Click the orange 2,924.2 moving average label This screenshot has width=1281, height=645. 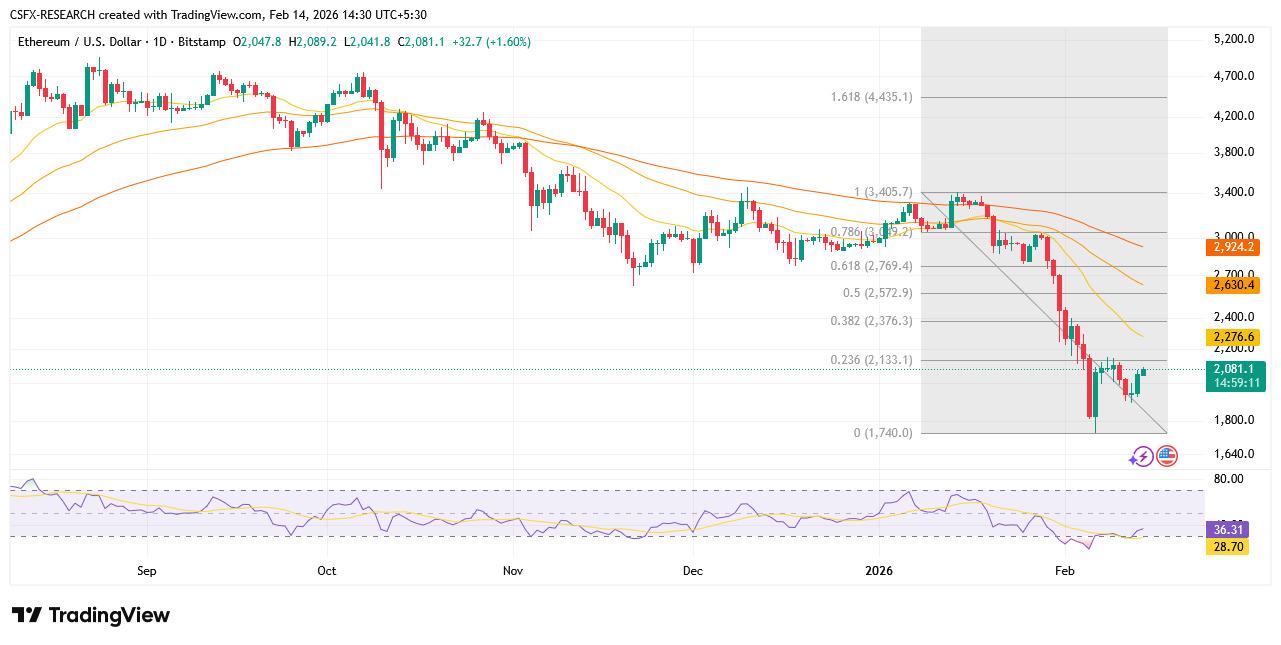pos(1234,246)
